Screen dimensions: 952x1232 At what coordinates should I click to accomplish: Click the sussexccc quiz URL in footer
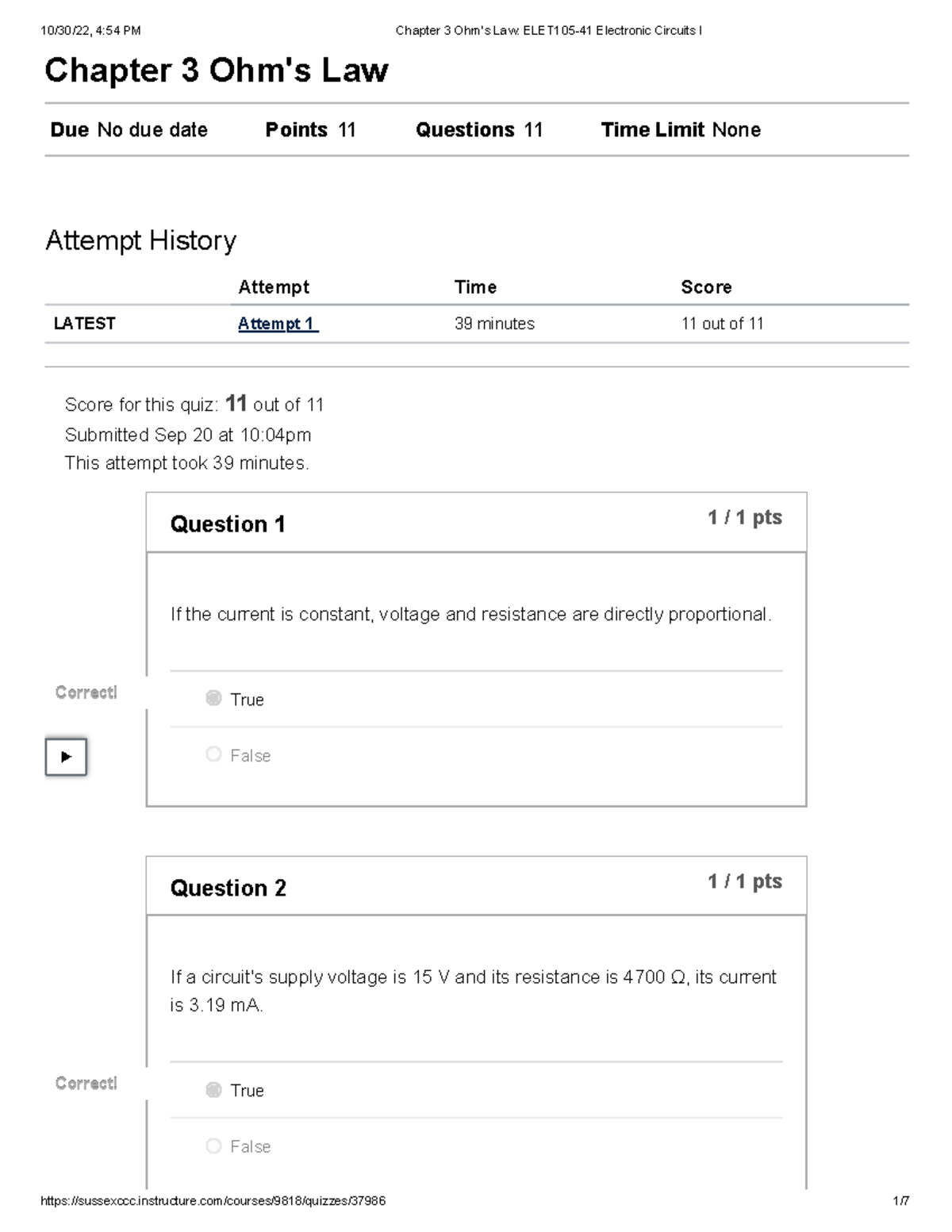pyautogui.click(x=213, y=1201)
